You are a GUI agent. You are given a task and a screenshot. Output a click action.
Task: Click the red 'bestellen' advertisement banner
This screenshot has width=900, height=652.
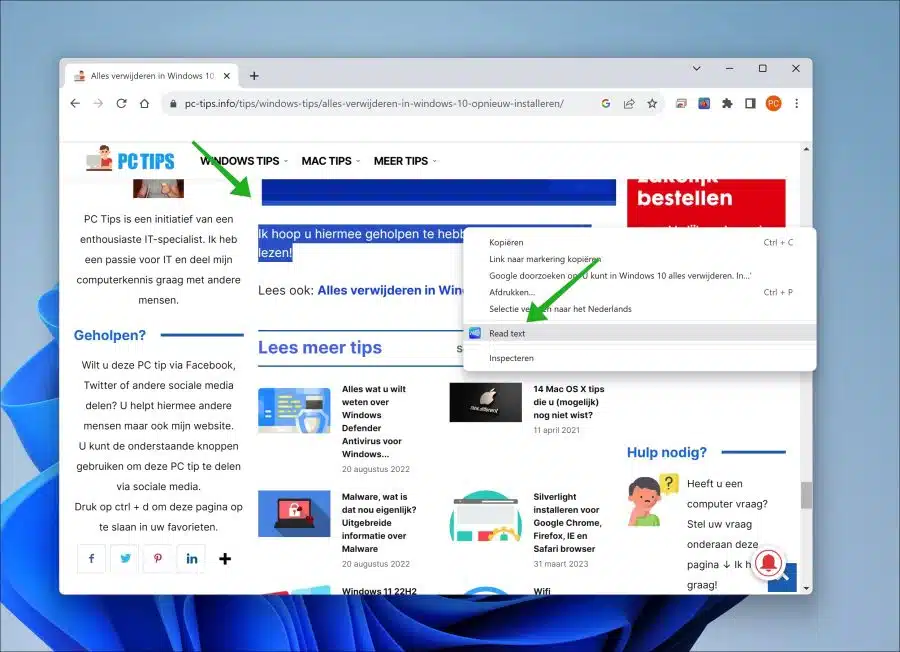tap(706, 203)
